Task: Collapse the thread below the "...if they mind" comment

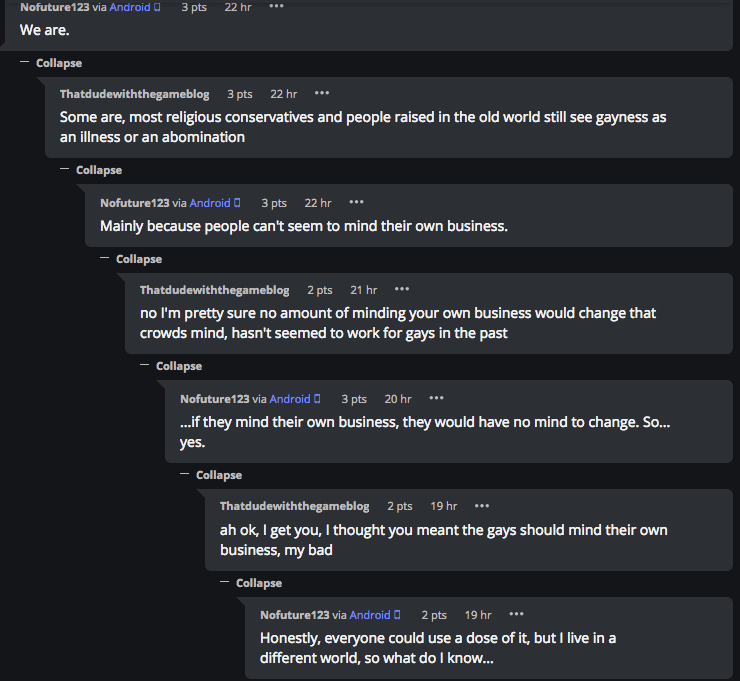Action: (x=211, y=475)
